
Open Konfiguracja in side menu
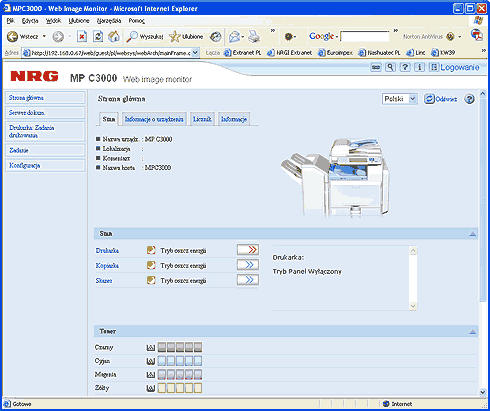pos(45,165)
